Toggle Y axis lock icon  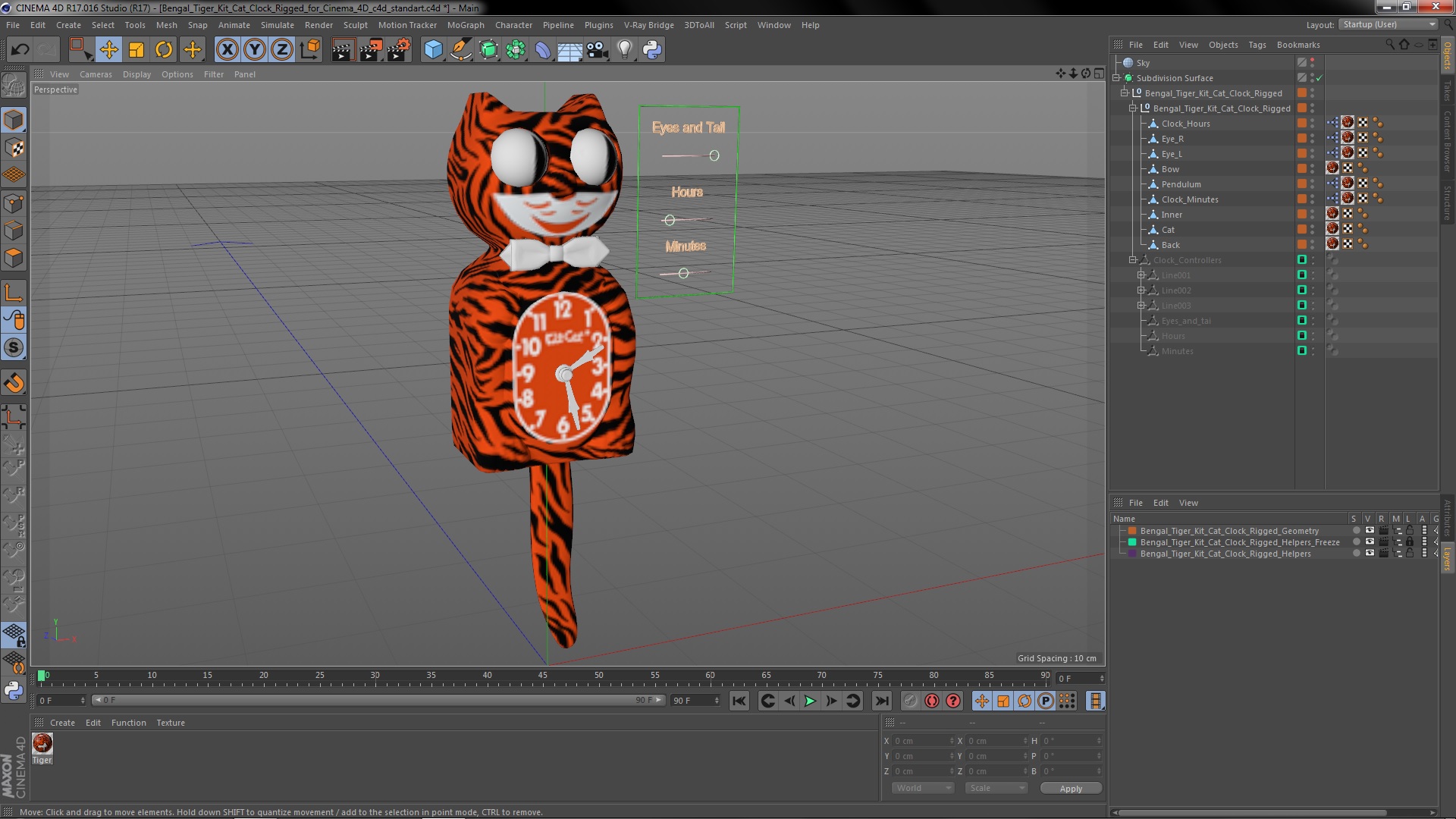tap(255, 50)
